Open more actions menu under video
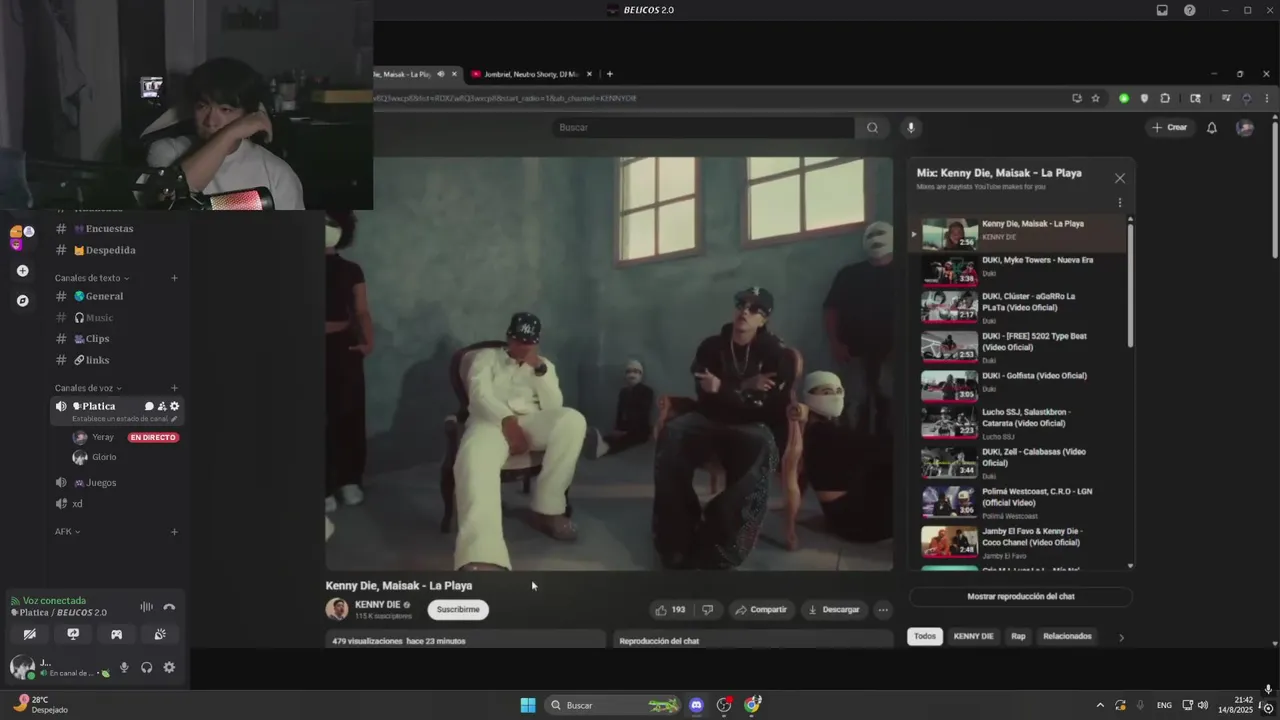Image resolution: width=1280 pixels, height=720 pixels. [882, 609]
